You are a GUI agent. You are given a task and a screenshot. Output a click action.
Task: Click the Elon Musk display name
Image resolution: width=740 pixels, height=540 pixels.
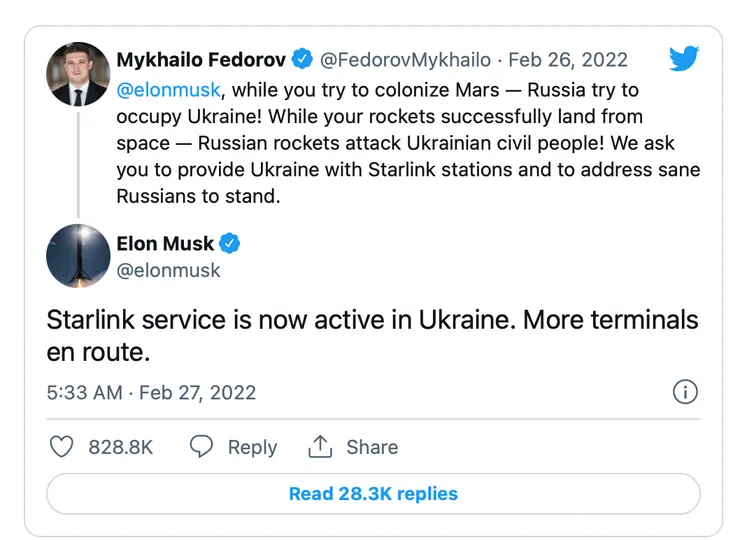(165, 244)
